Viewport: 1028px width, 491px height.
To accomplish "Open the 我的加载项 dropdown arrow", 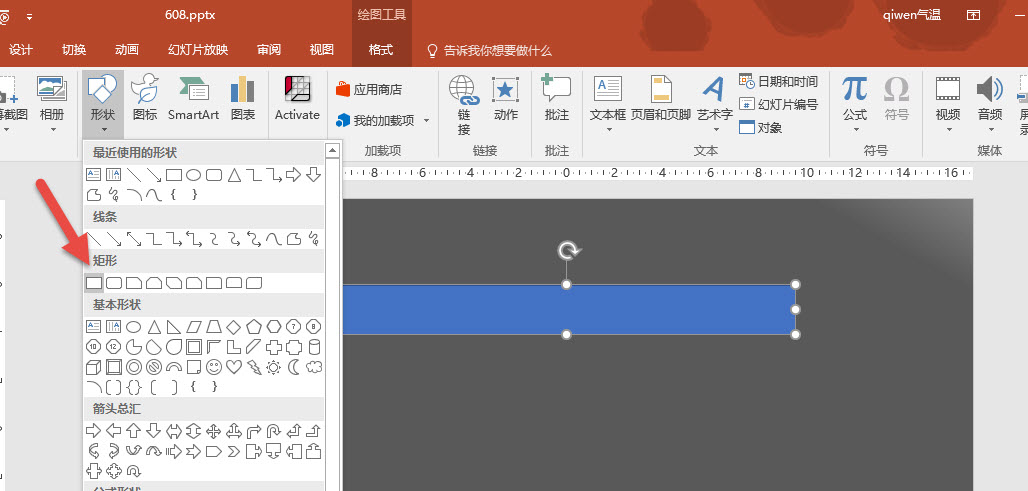I will pos(426,121).
